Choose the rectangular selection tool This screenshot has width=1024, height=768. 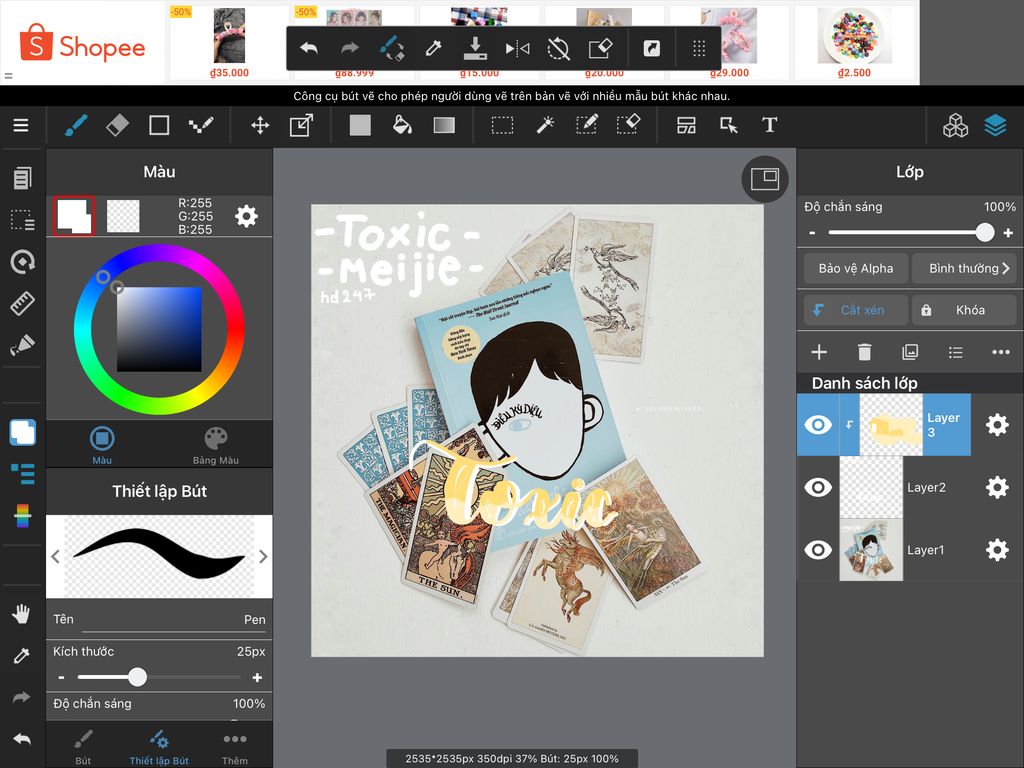[502, 125]
